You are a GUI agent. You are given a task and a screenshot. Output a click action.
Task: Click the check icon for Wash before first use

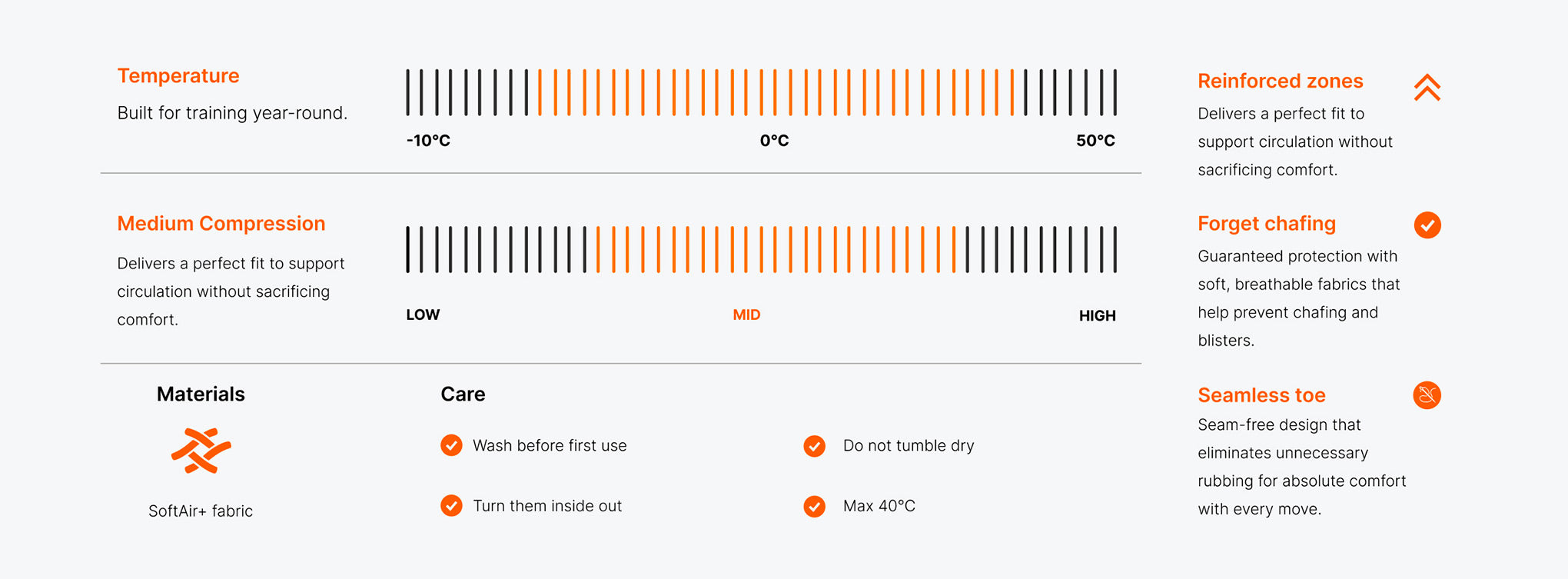(451, 445)
